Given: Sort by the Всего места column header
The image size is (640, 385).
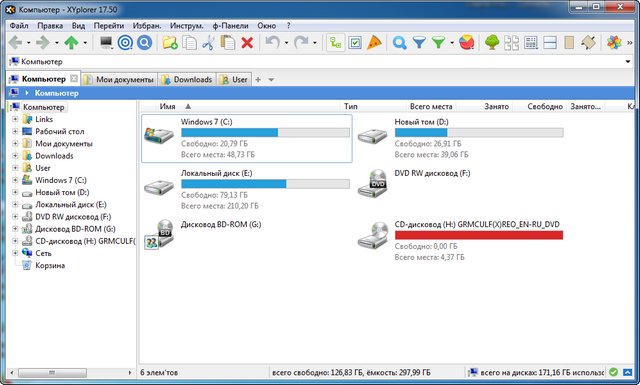Looking at the screenshot, I should tap(431, 107).
